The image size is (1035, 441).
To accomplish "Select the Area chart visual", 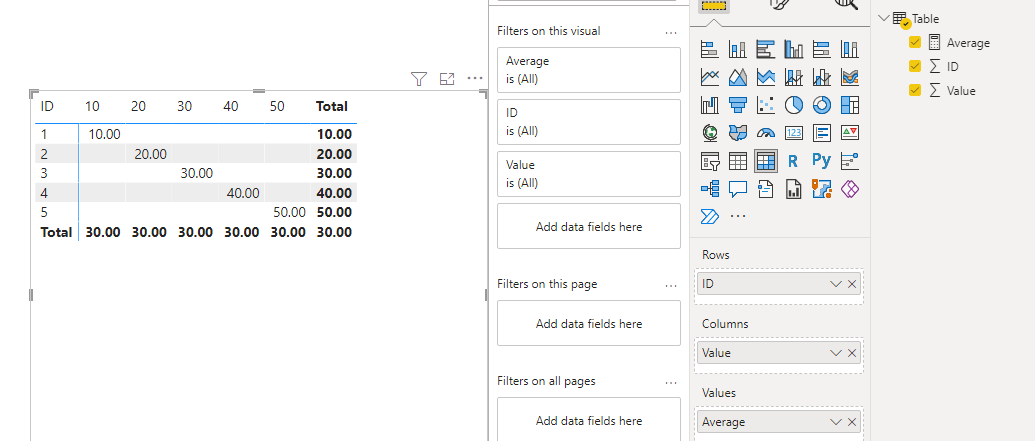I will click(x=737, y=77).
